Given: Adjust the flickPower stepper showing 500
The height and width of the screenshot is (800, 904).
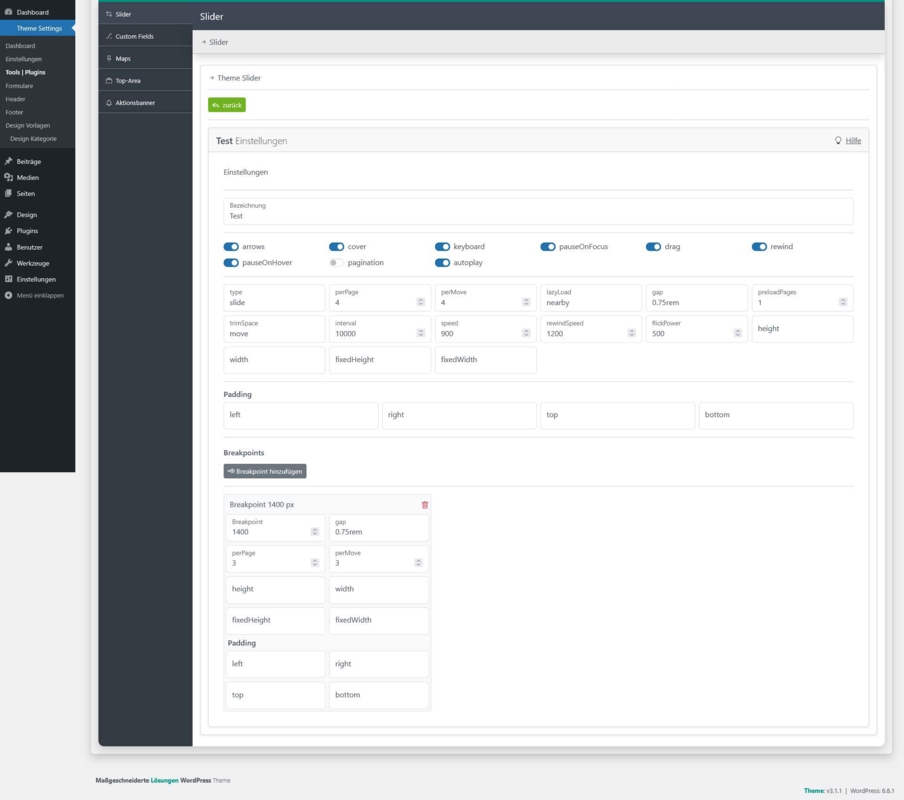Looking at the screenshot, I should click(x=737, y=333).
